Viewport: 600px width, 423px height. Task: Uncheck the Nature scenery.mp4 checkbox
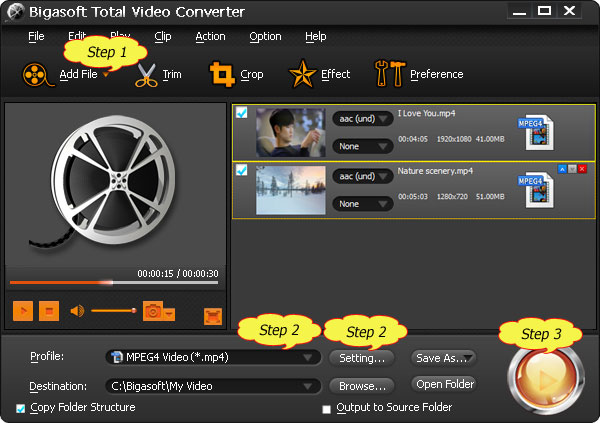[x=241, y=170]
